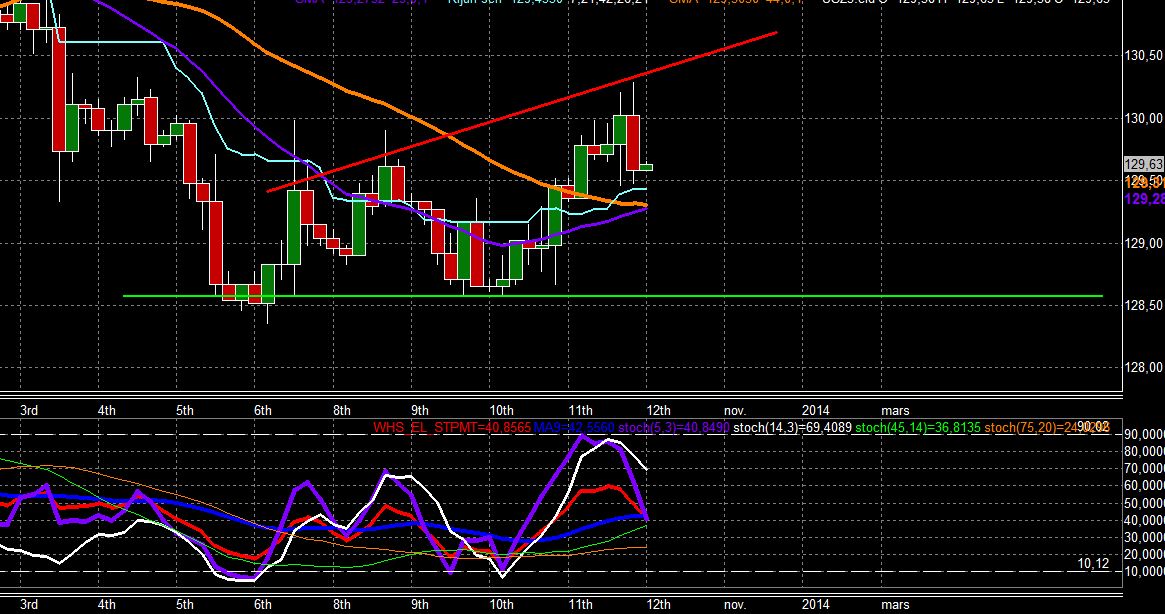The image size is (1165, 614).
Task: Click the 130,00 price axis label
Action: [x=1143, y=118]
